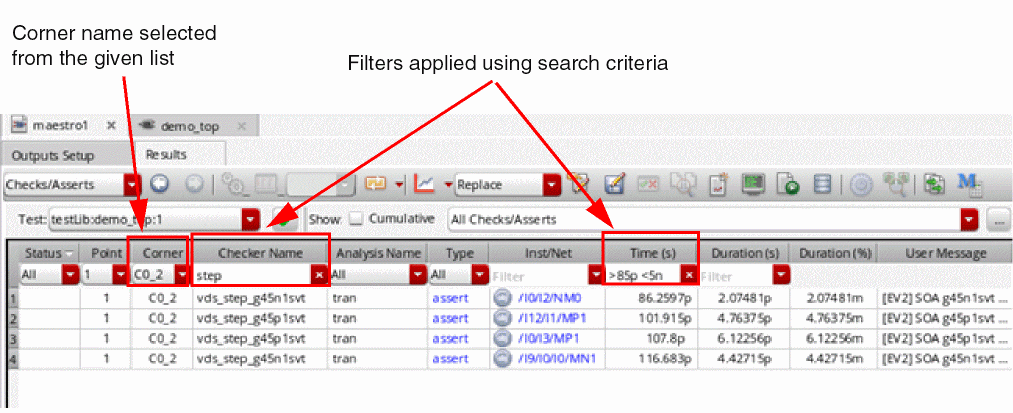This screenshot has height=413, width=1013.
Task: Open the Checks/Asserts view dropdown
Action: [132, 185]
